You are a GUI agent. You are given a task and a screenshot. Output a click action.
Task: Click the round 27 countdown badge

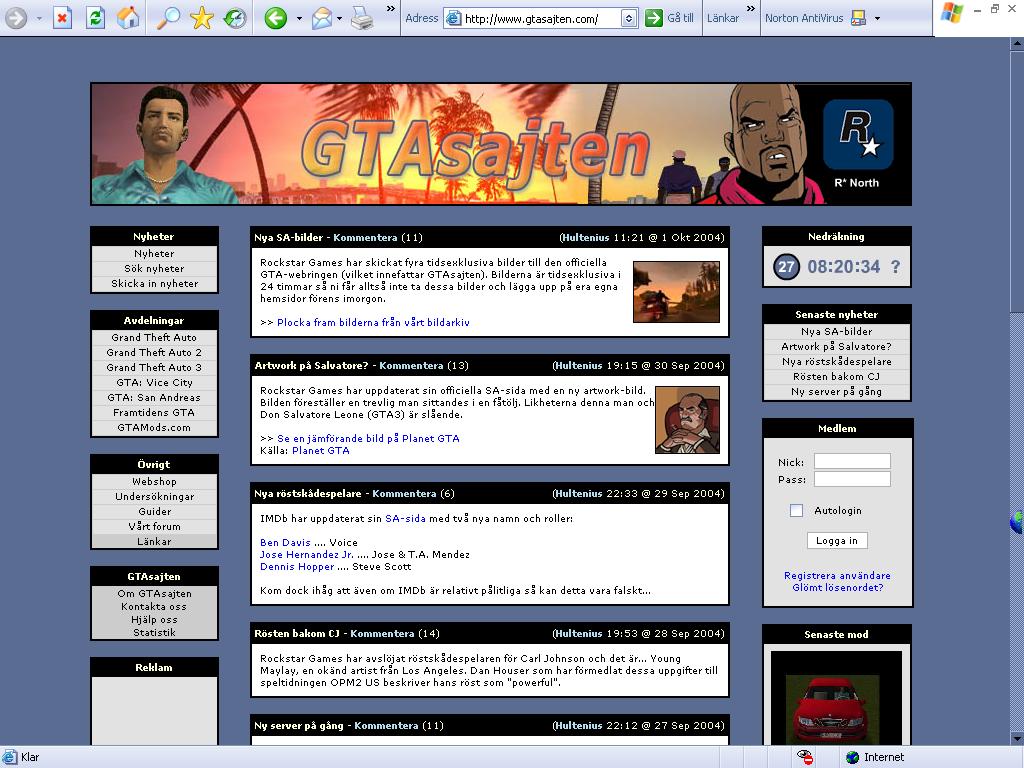click(786, 266)
